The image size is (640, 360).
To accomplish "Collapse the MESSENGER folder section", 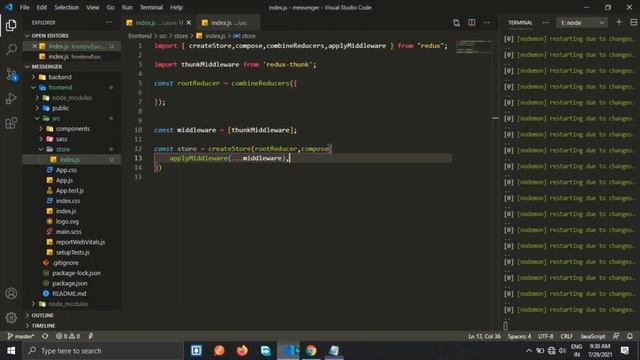I will pos(27,67).
